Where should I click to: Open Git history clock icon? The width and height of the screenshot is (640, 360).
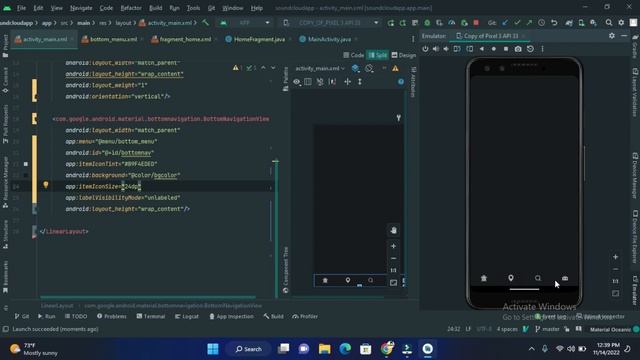click(x=541, y=23)
